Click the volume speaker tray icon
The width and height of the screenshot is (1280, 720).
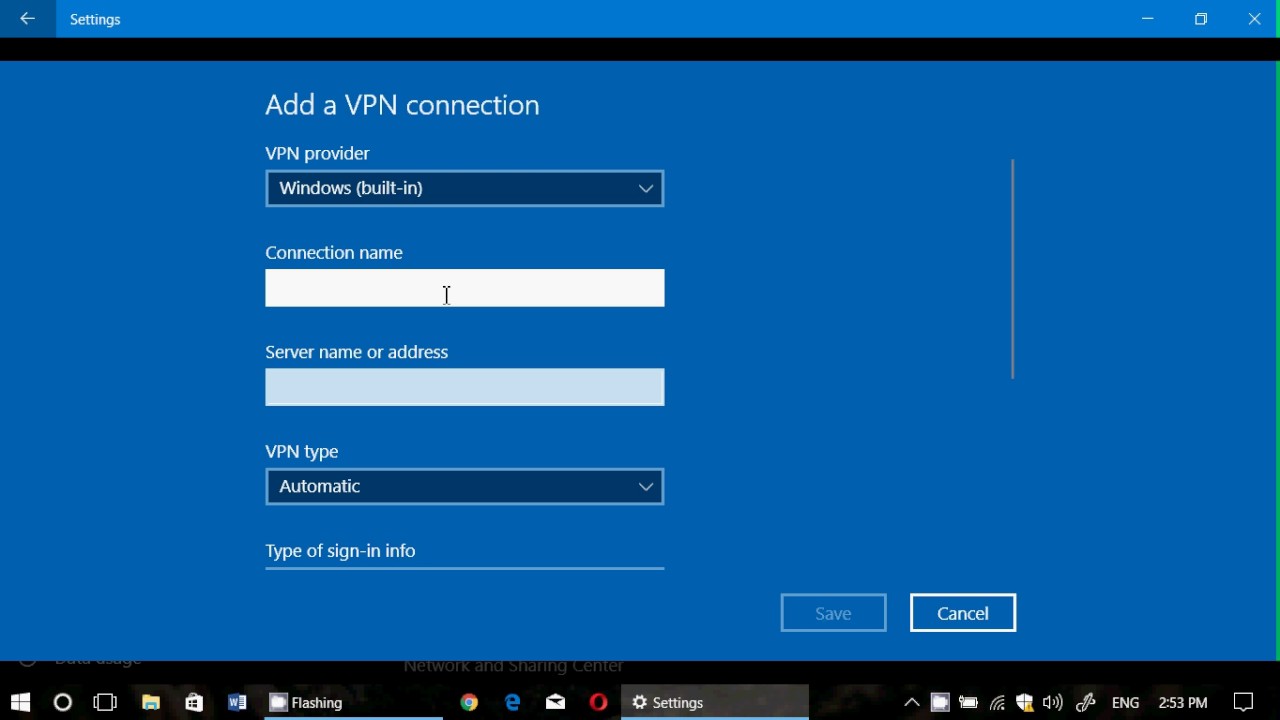click(x=1053, y=703)
